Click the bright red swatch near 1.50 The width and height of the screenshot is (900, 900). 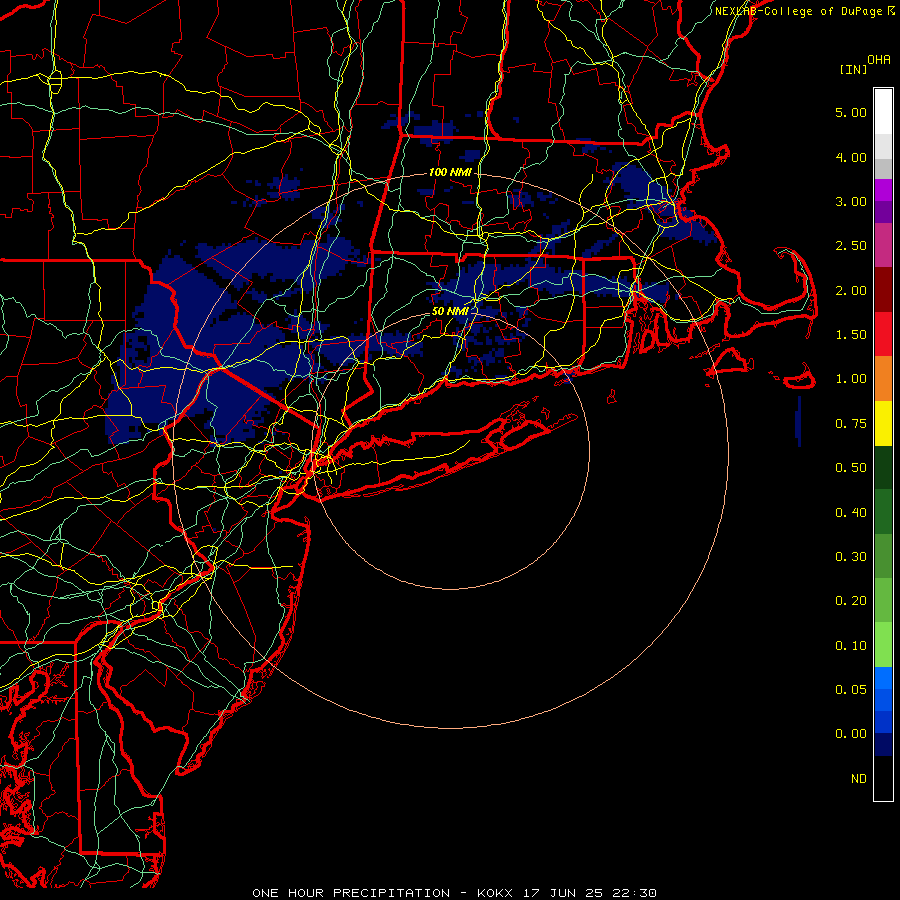point(883,334)
